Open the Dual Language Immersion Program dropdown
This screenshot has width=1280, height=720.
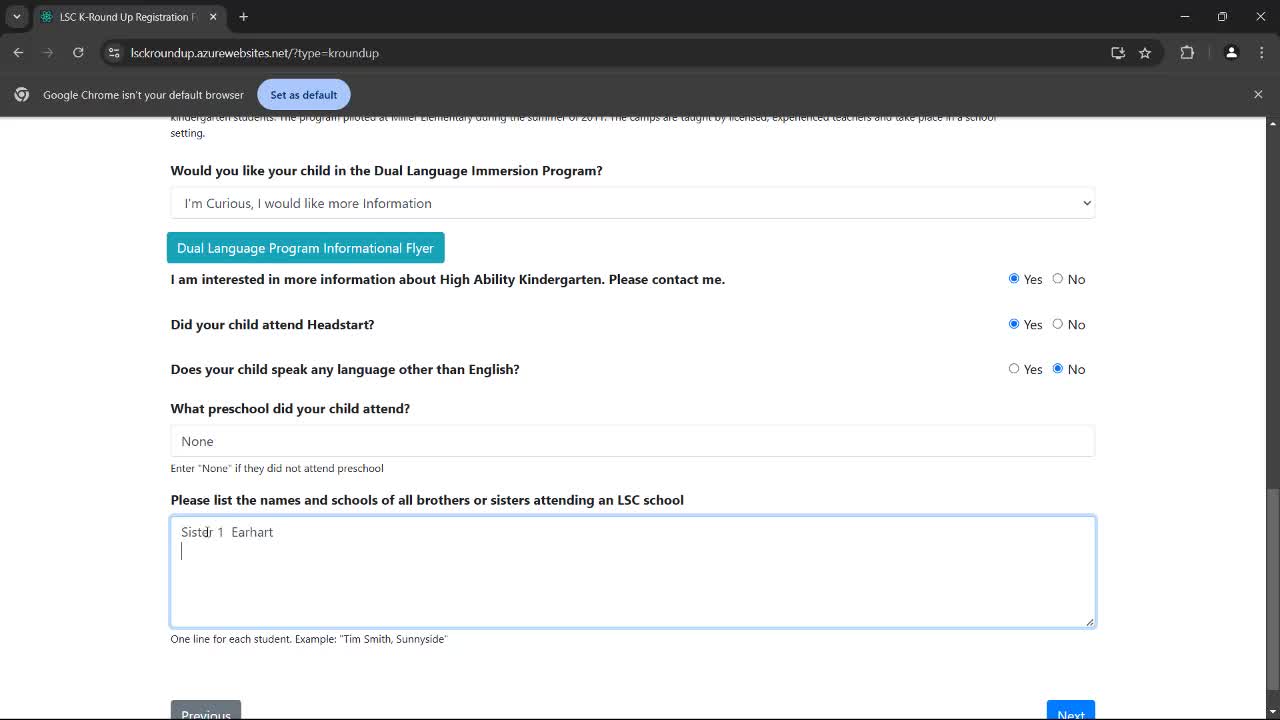point(632,203)
